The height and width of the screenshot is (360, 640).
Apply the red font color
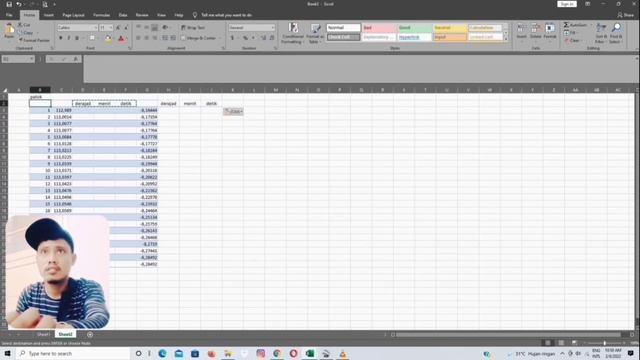tap(121, 38)
